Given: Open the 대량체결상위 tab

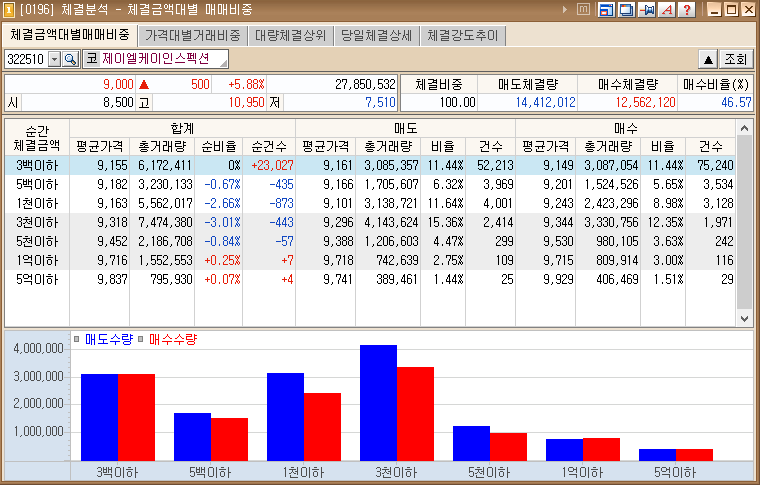Looking at the screenshot, I should coord(290,35).
